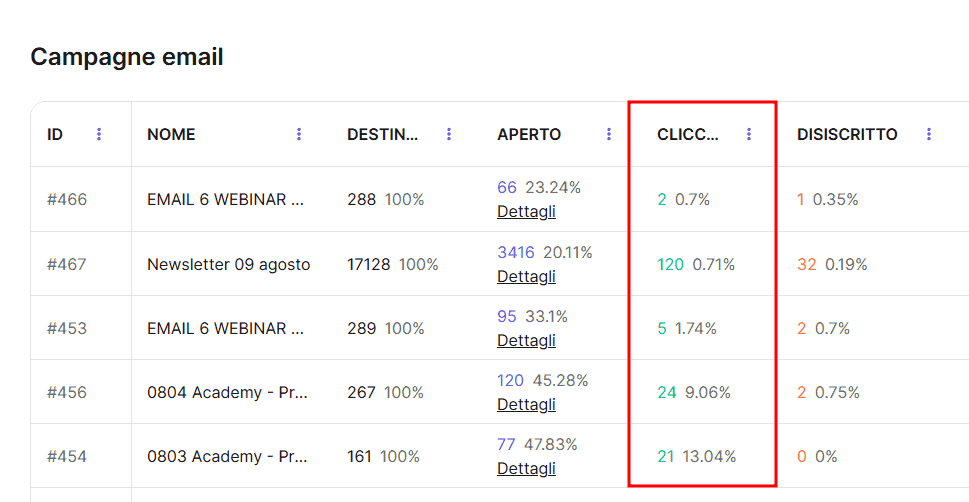Click opened count 95
This screenshot has width=969, height=502.
click(507, 317)
